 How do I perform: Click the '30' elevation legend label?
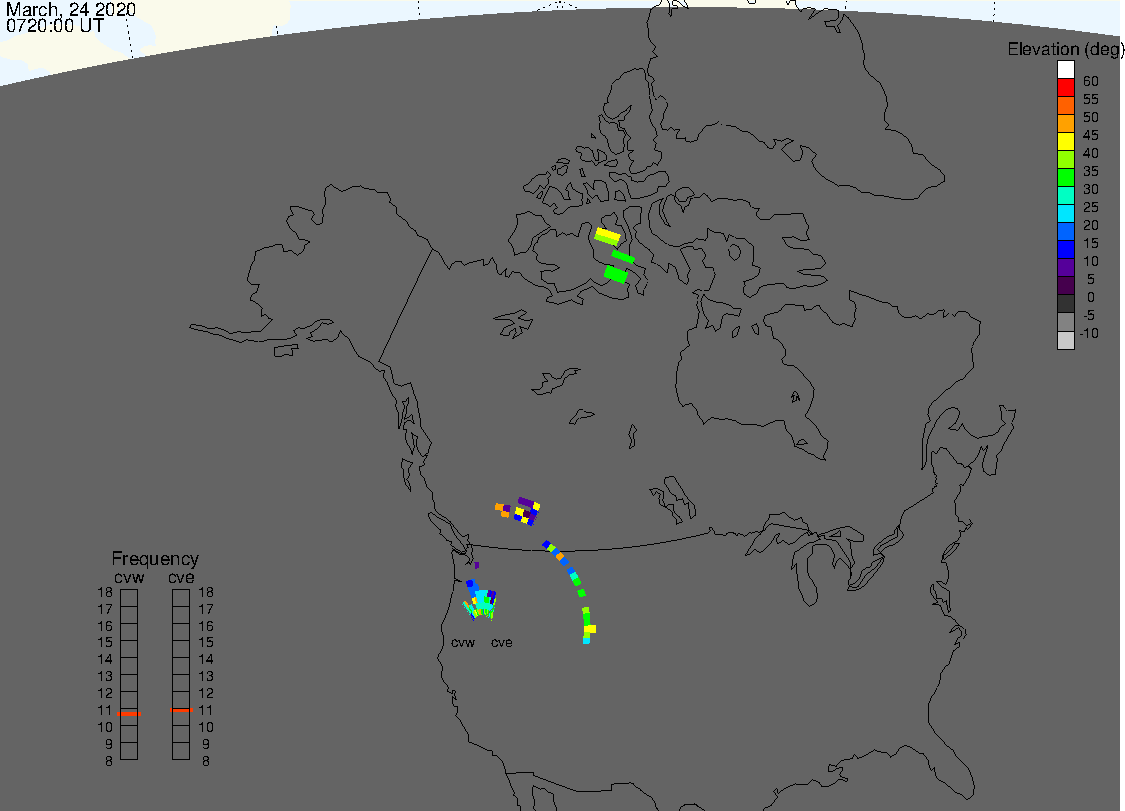(1091, 189)
